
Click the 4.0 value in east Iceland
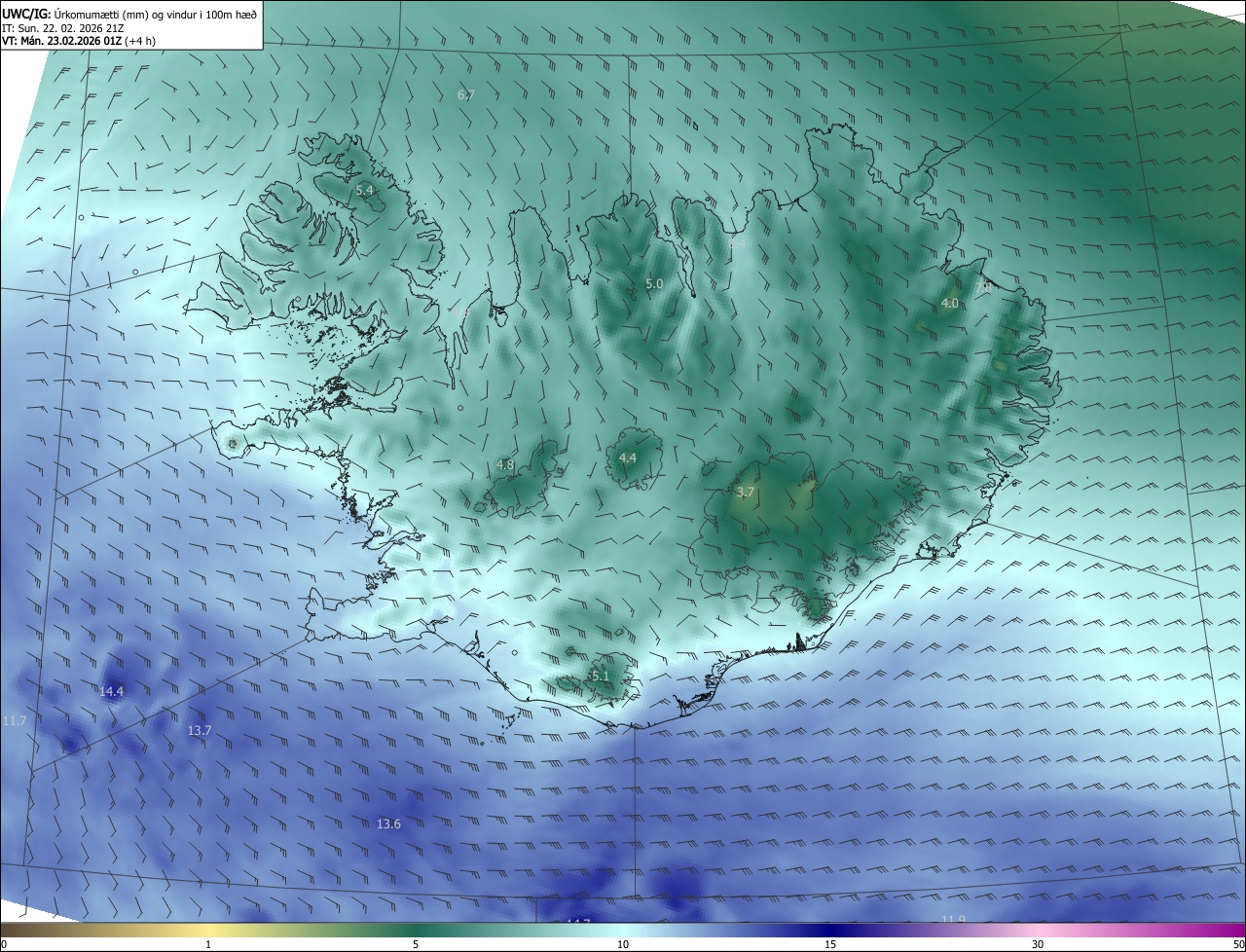pyautogui.click(x=950, y=304)
